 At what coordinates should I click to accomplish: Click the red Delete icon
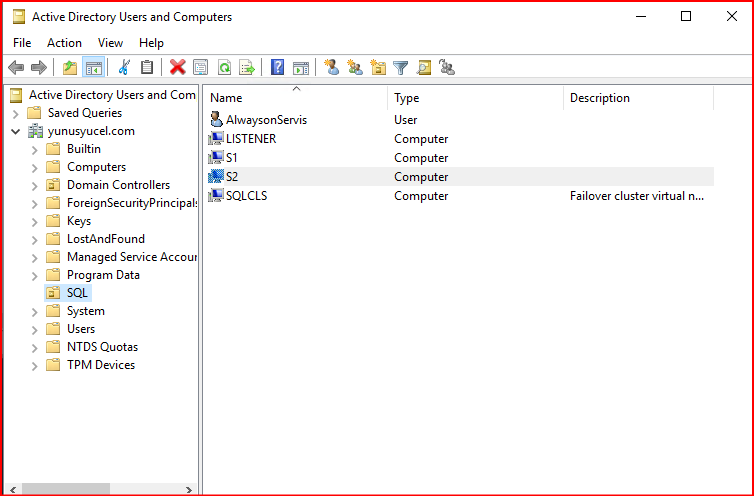[177, 67]
